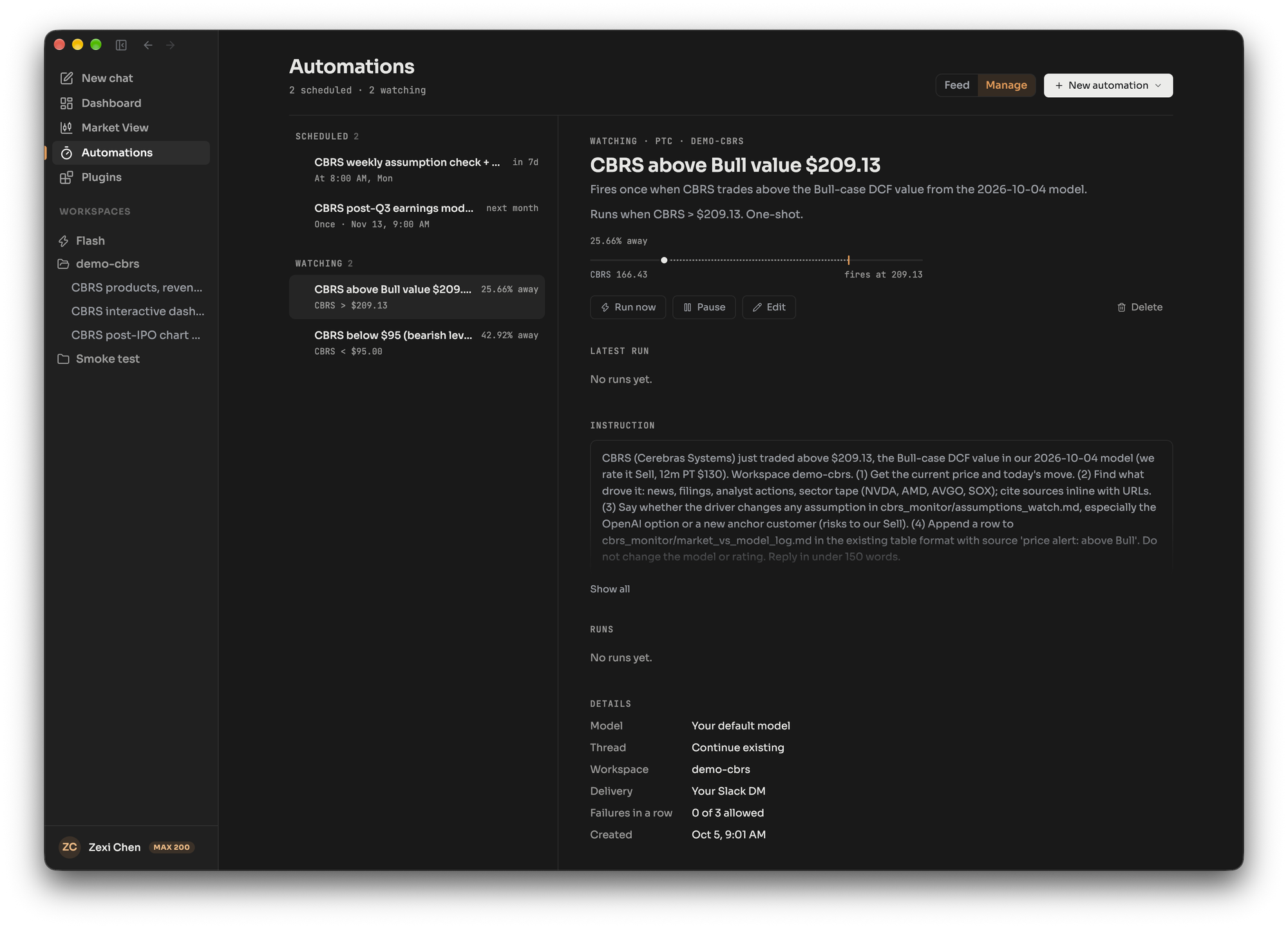Click the orange fire-threshold marker
This screenshot has height=929, width=1288.
(x=849, y=260)
